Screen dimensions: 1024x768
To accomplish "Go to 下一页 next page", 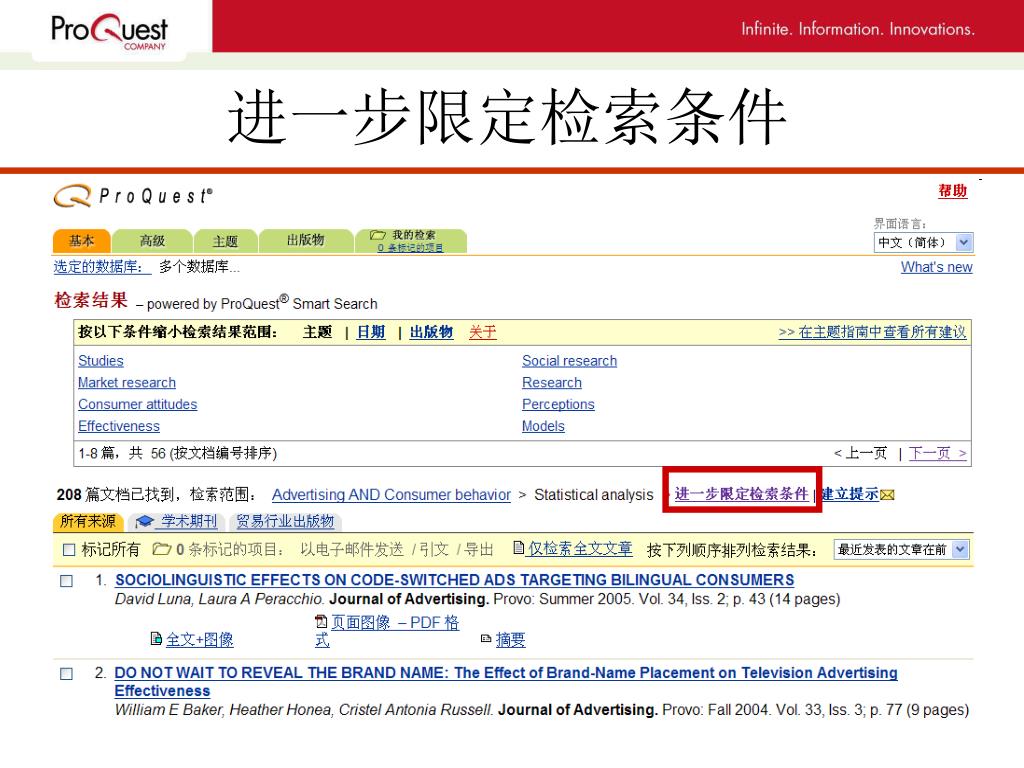I will (937, 453).
